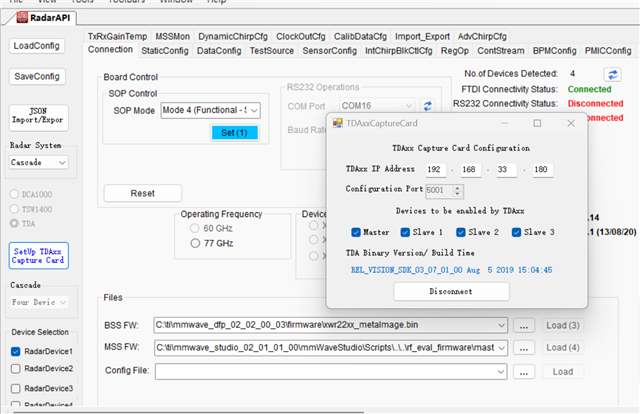640x414 pixels.
Task: Open the DynamicChirpCfg tab
Action: 233,36
